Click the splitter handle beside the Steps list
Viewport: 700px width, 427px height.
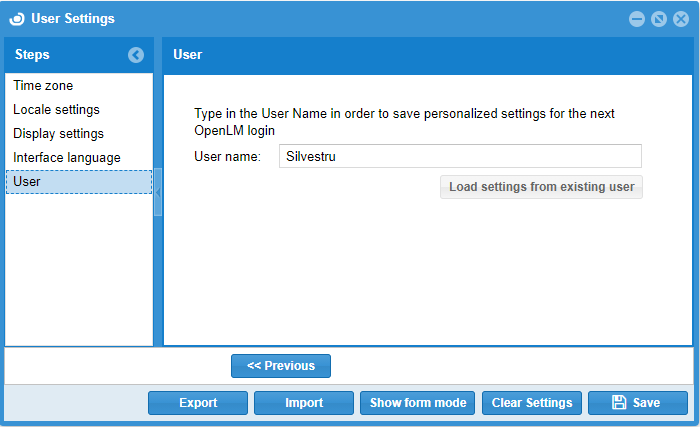[157, 193]
